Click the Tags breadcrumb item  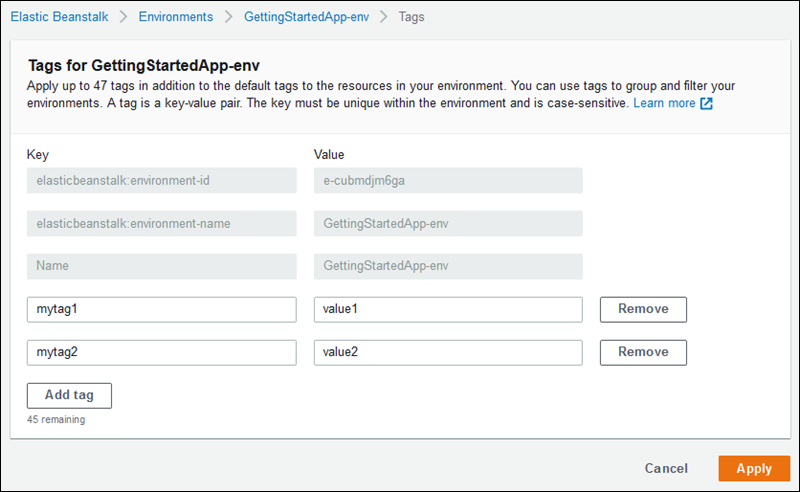point(411,17)
